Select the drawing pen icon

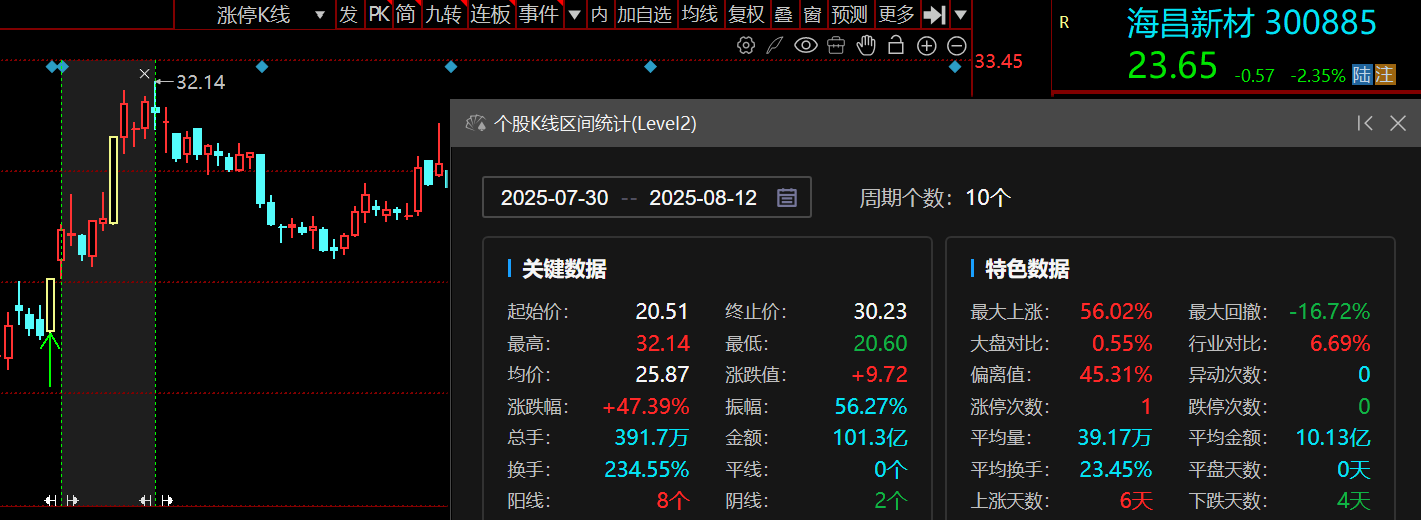coord(775,45)
